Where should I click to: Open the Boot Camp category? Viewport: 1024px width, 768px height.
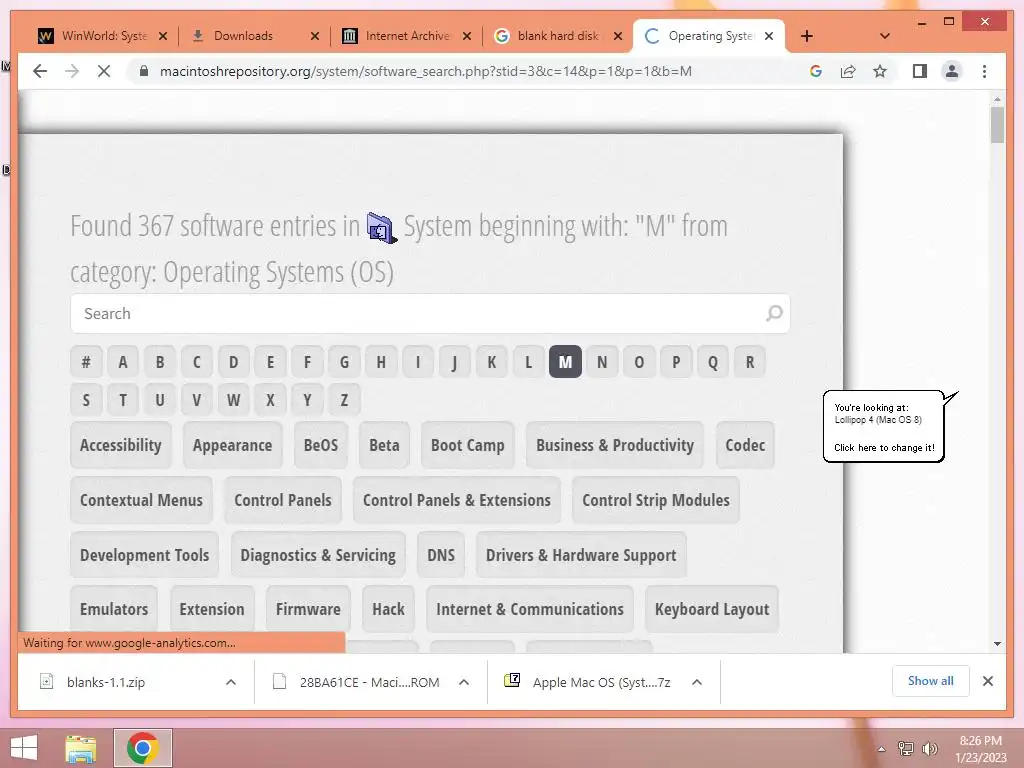pos(468,445)
